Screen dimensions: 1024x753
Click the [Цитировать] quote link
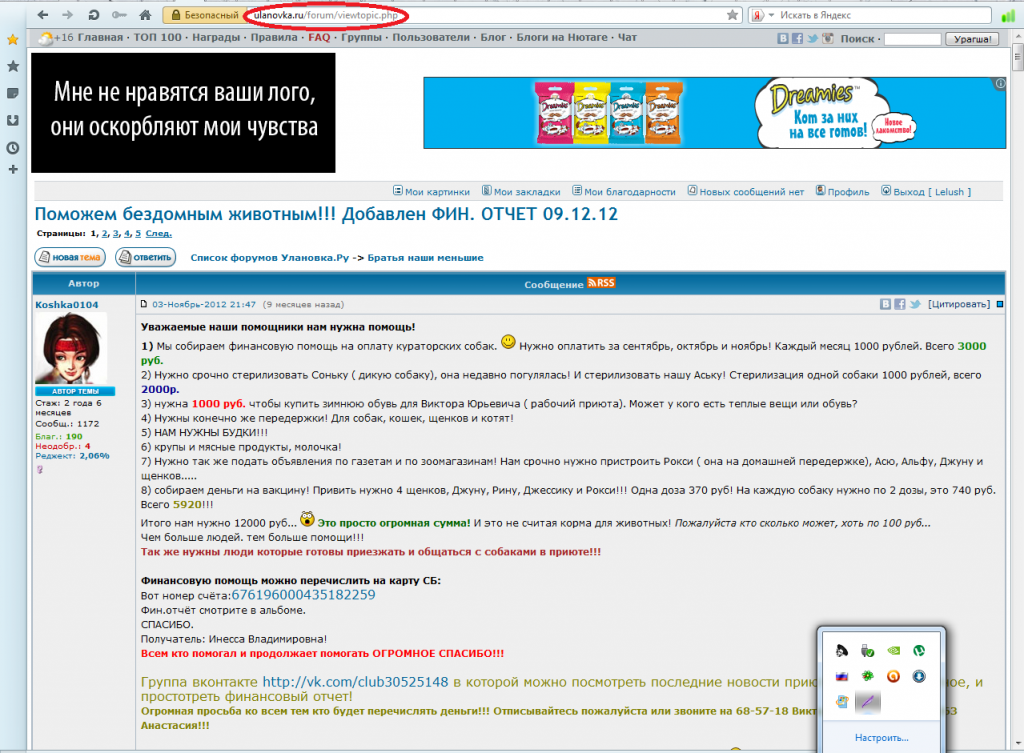pyautogui.click(x=959, y=304)
